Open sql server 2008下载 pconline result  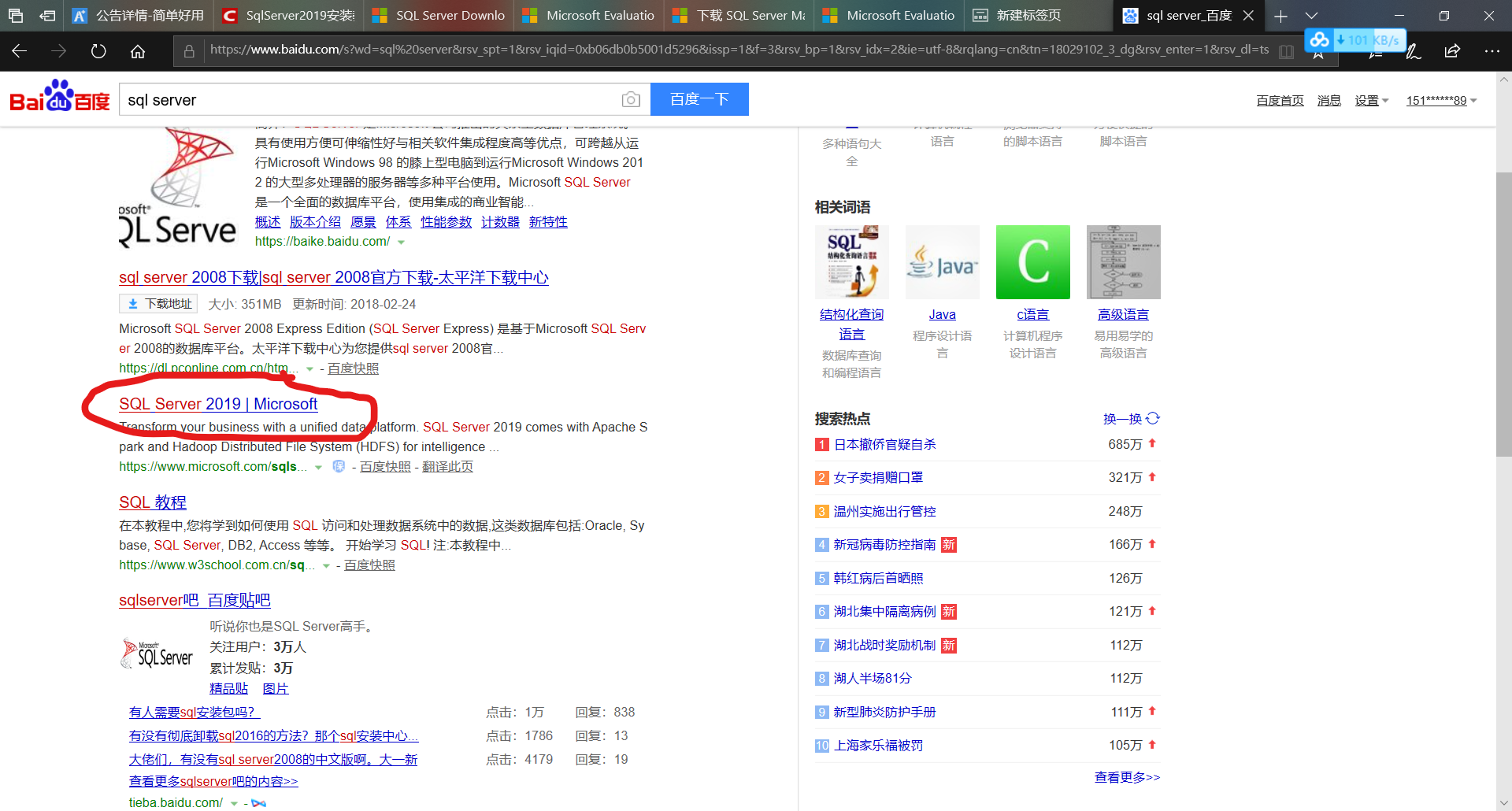click(x=334, y=277)
